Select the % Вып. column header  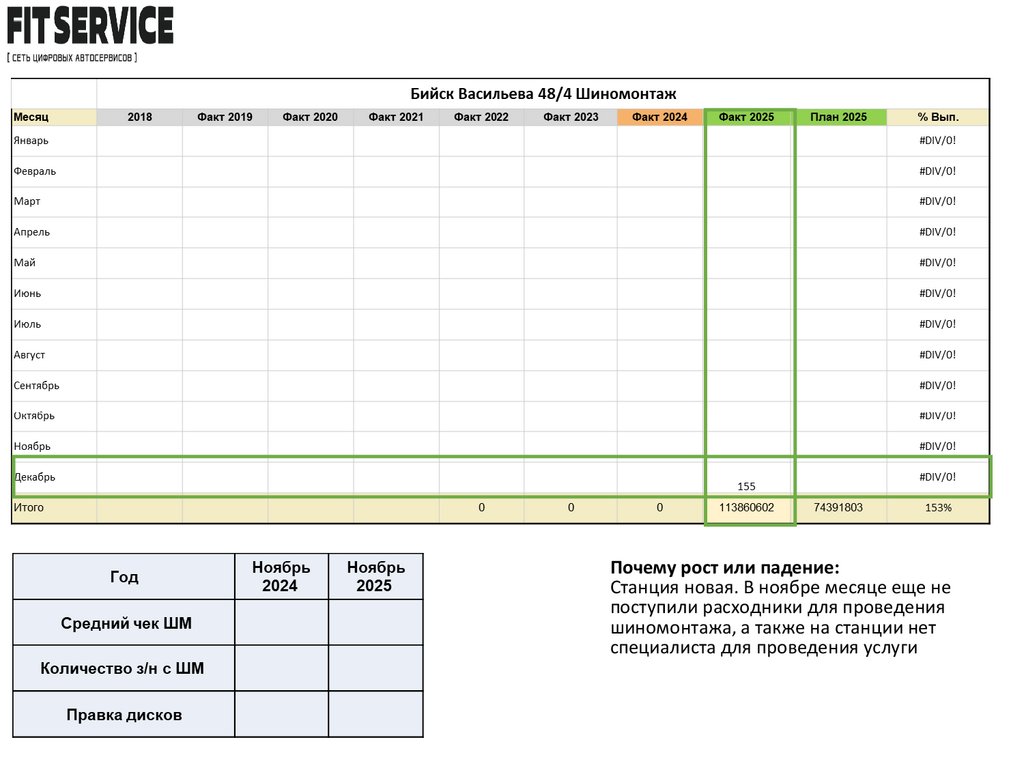(938, 117)
